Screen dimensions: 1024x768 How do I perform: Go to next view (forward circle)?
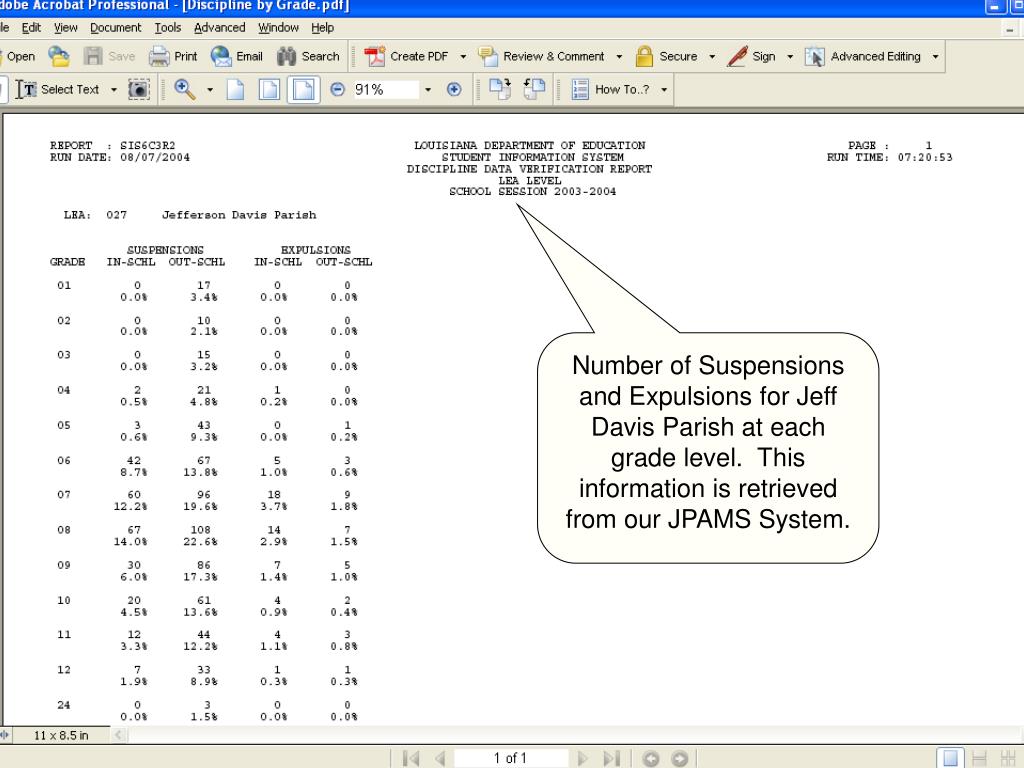point(680,758)
